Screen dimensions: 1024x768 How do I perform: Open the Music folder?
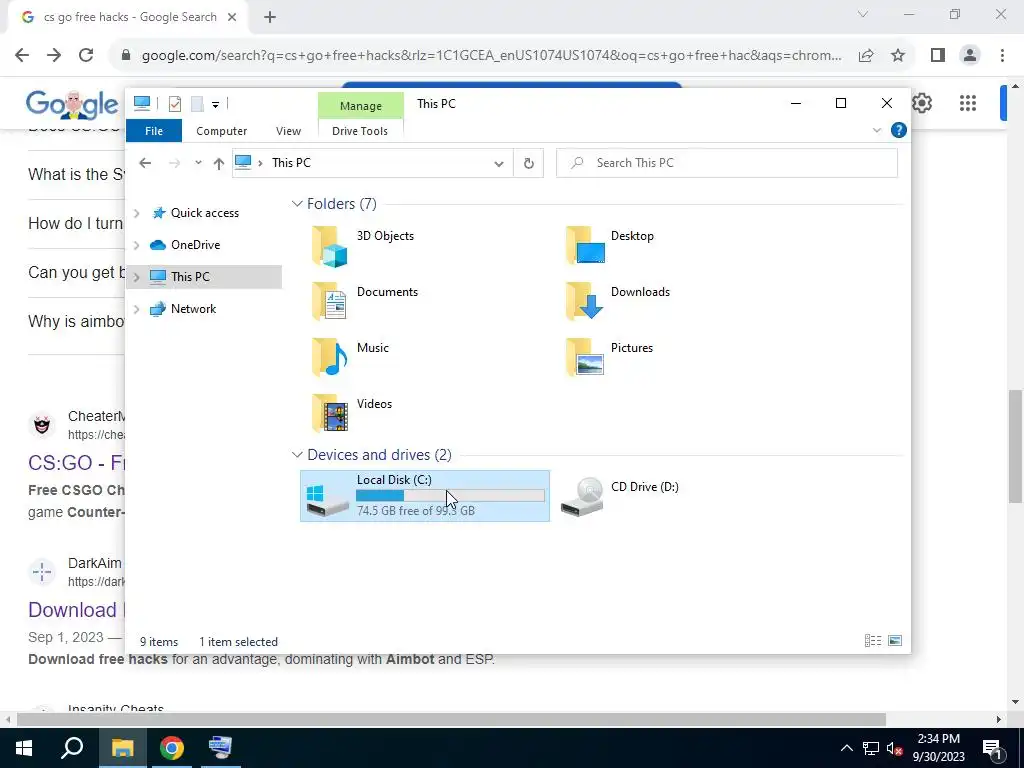(350, 359)
